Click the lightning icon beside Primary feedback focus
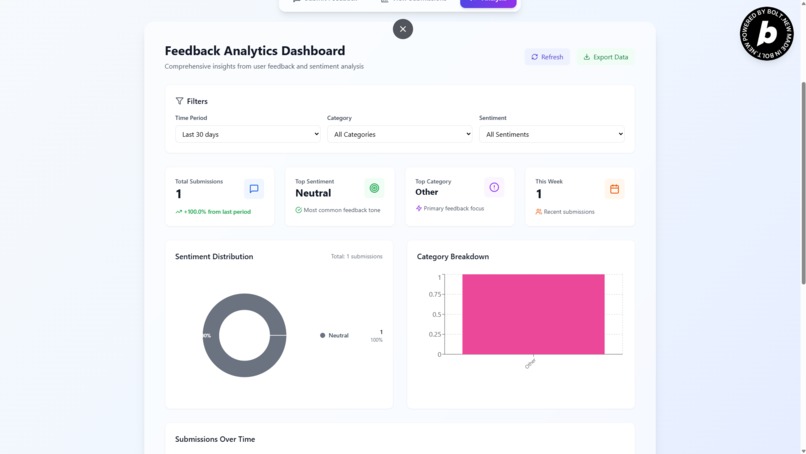 pyautogui.click(x=418, y=208)
